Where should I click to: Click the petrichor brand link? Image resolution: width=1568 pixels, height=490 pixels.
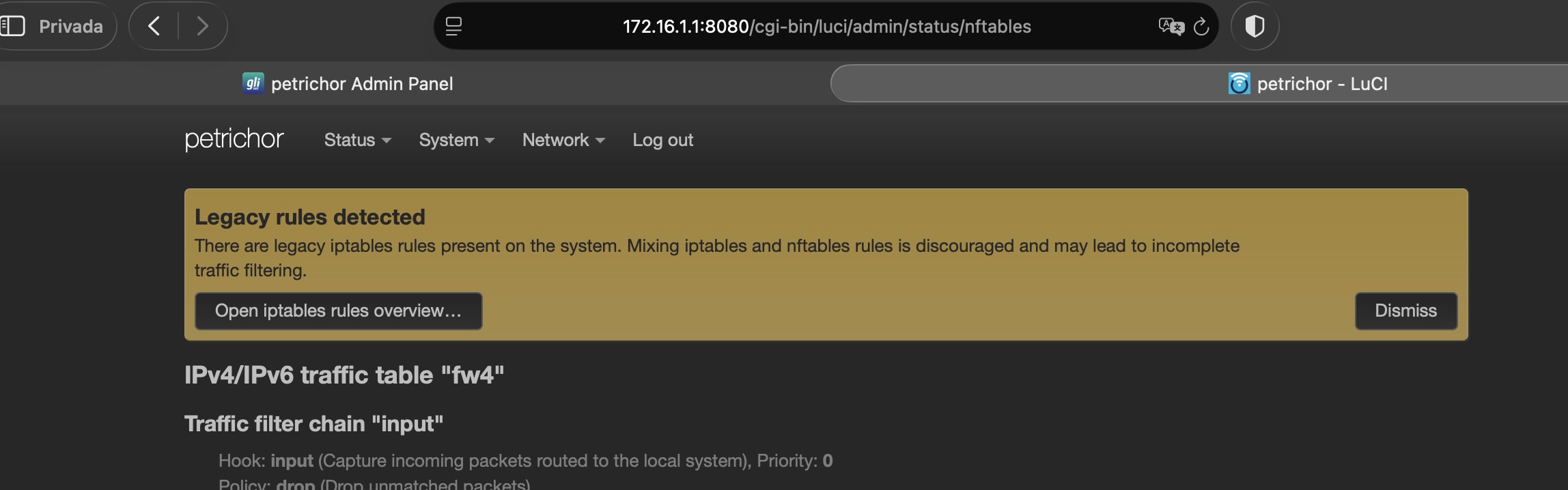(234, 139)
